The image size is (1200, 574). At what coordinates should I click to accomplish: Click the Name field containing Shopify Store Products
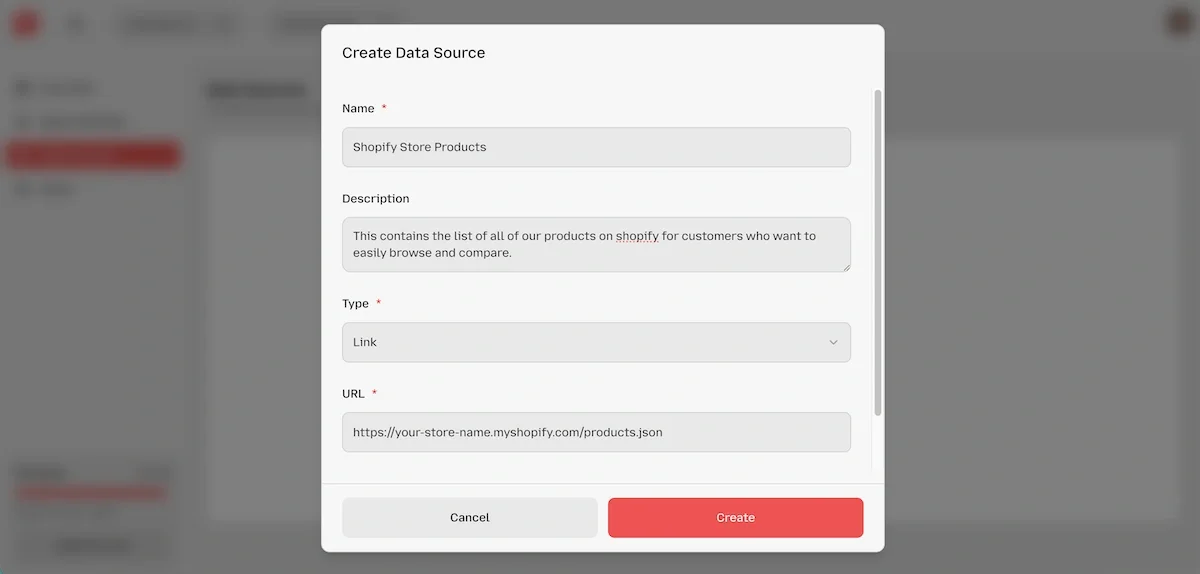click(x=596, y=147)
